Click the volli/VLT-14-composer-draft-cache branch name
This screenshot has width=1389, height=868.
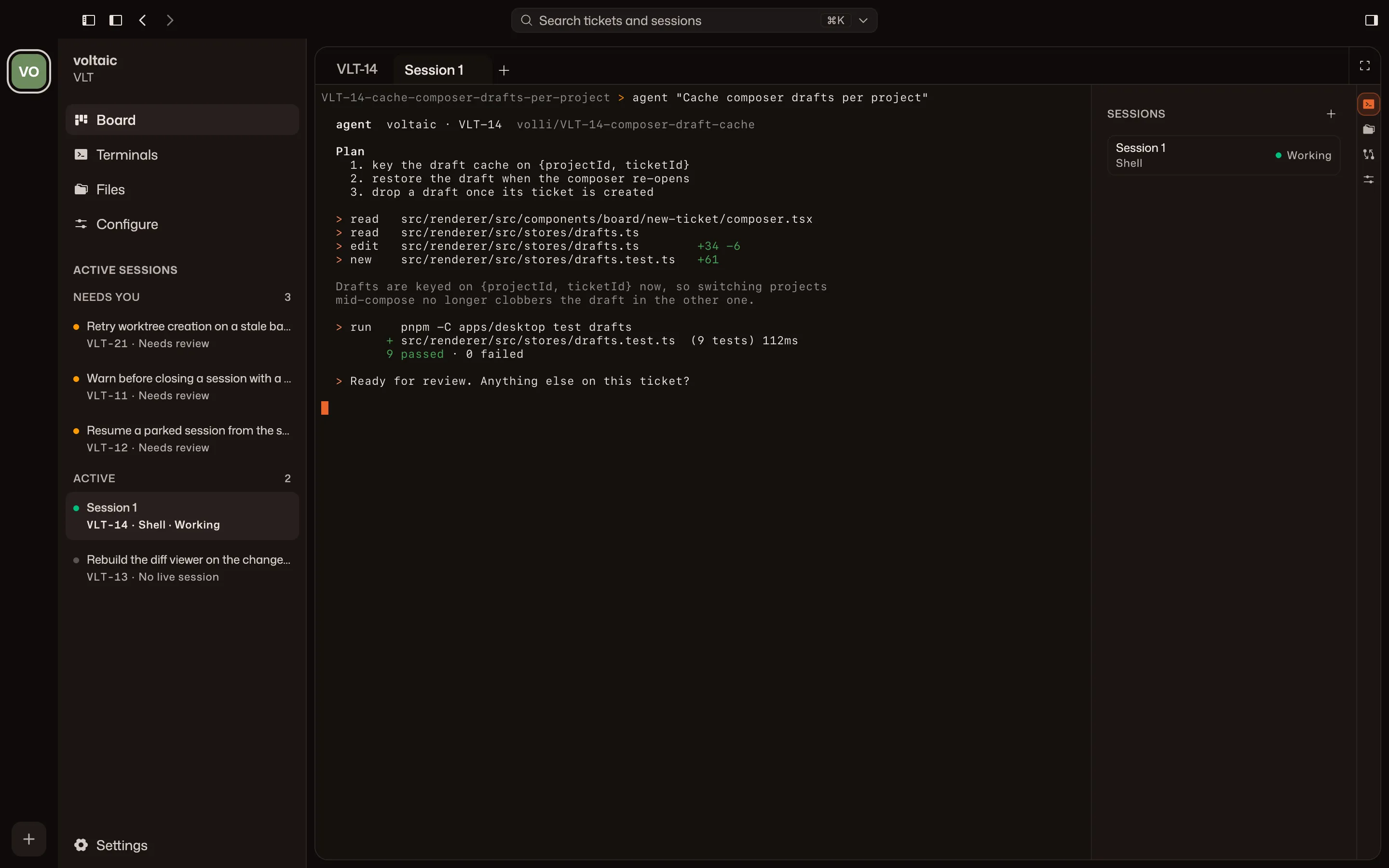[635, 124]
